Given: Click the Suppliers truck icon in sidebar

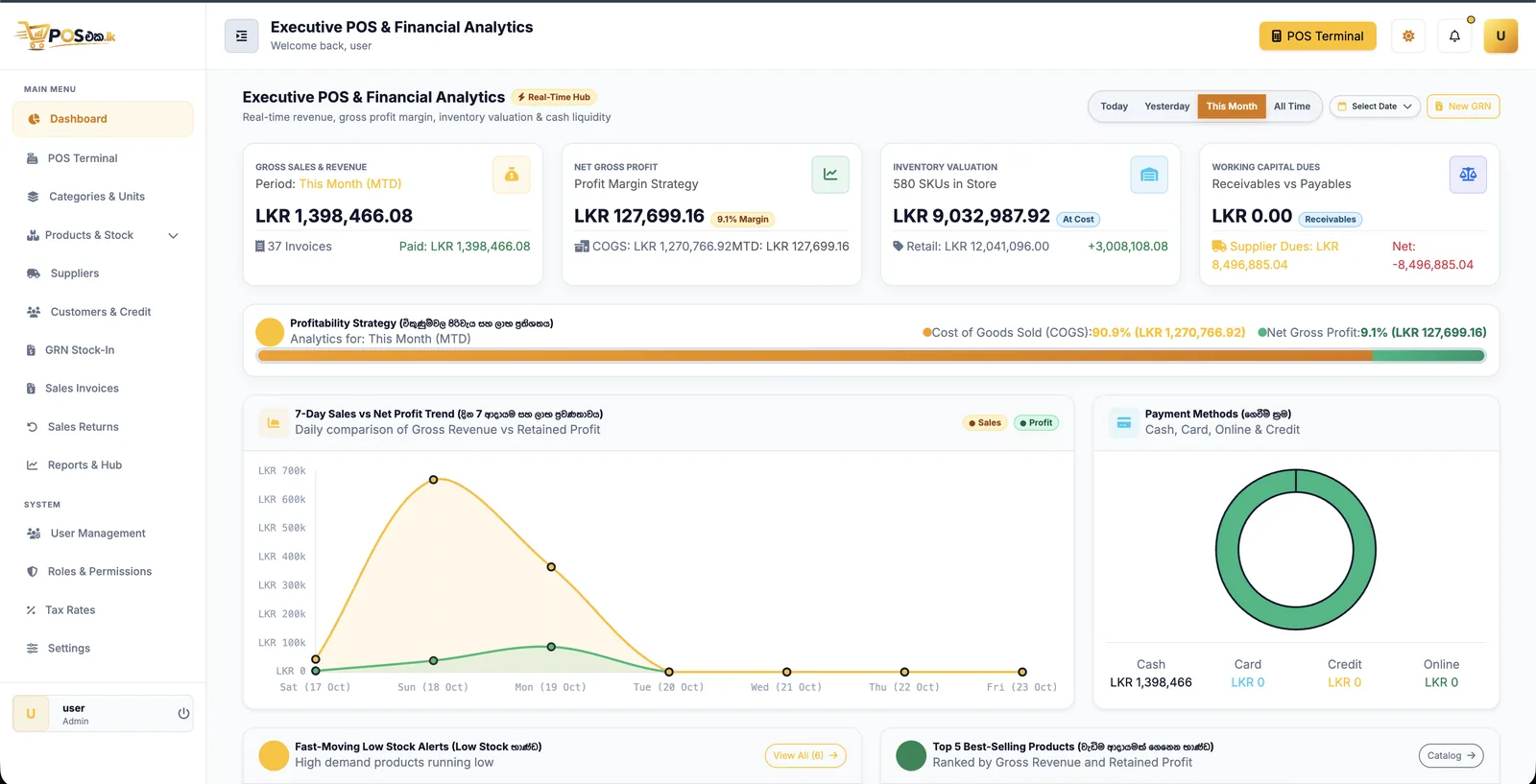Looking at the screenshot, I should click(x=34, y=273).
